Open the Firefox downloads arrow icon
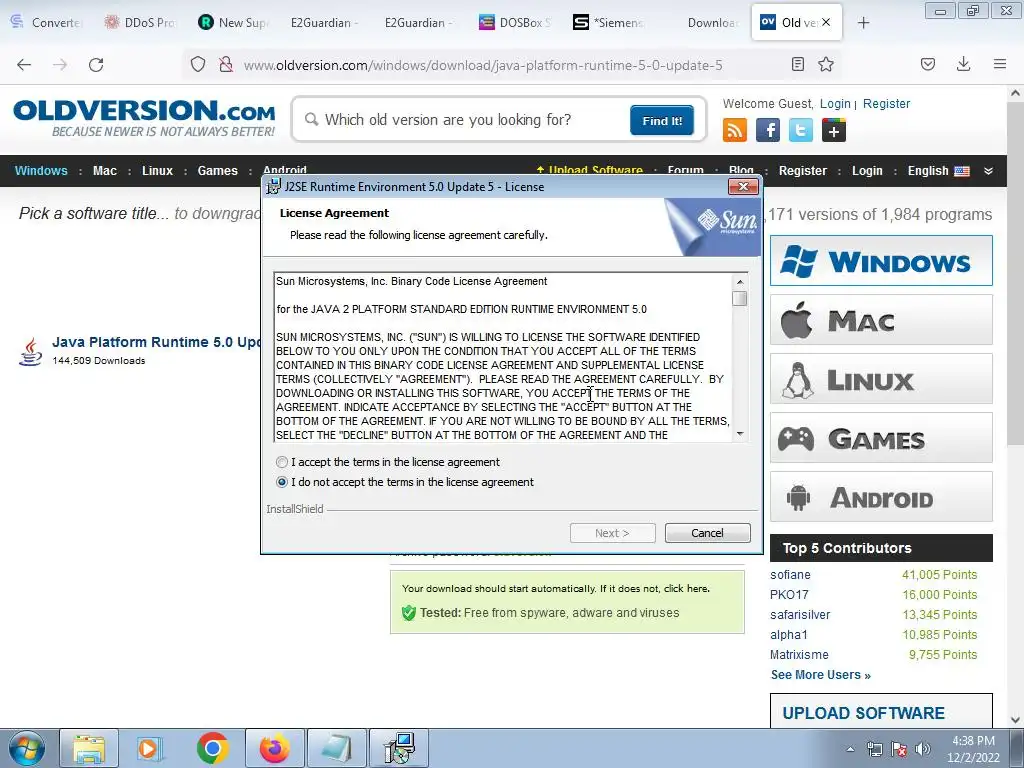The width and height of the screenshot is (1024, 768). (x=963, y=64)
